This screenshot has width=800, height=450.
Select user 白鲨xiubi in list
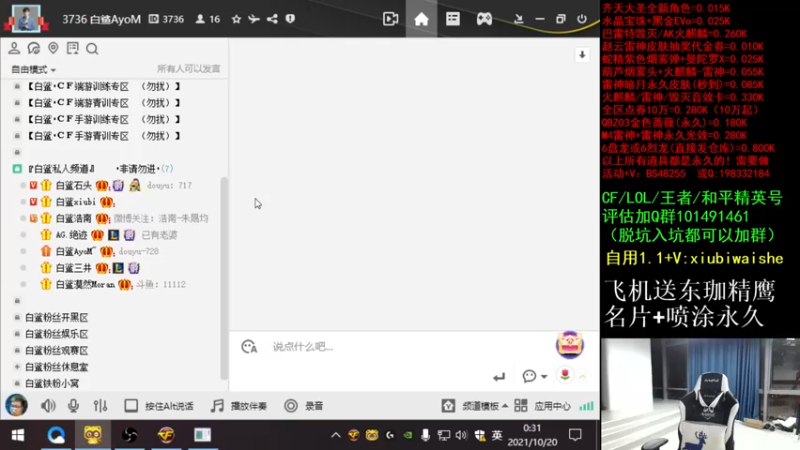[x=76, y=202]
